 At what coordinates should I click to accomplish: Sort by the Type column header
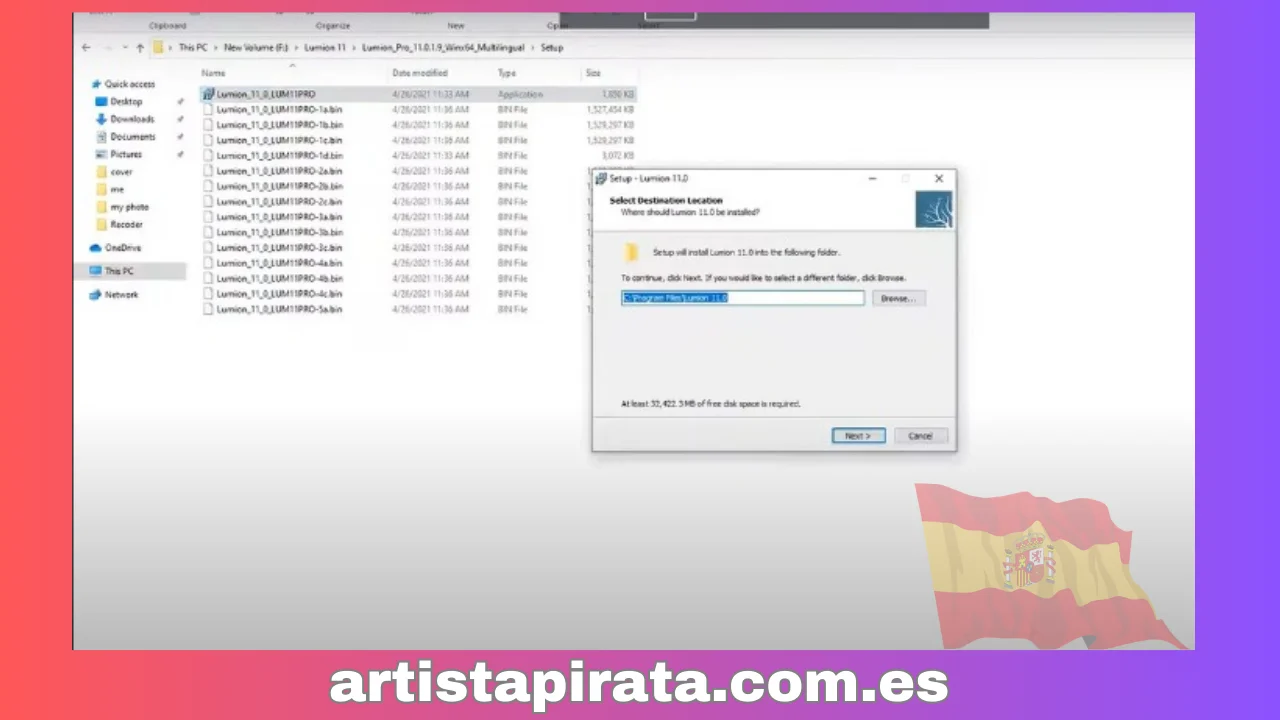point(507,73)
